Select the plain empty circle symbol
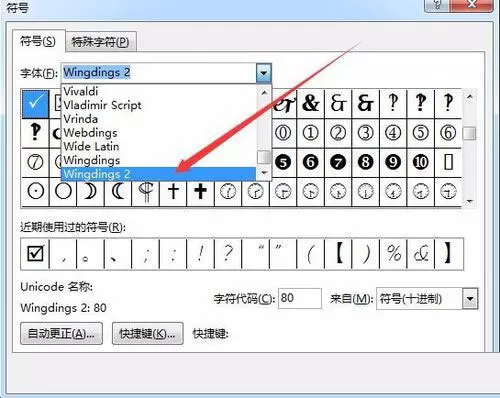 [63, 192]
